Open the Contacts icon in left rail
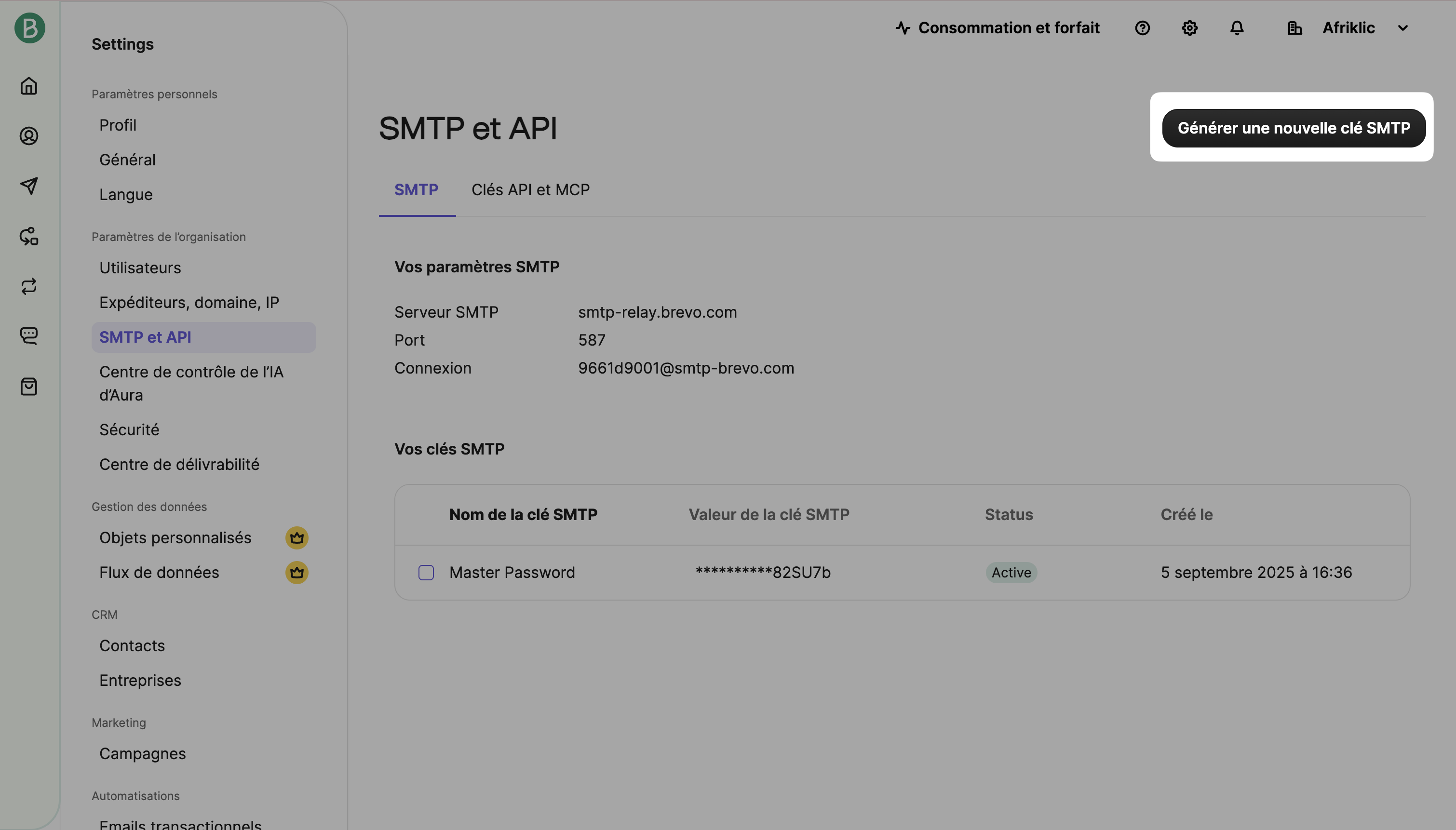Image resolution: width=1456 pixels, height=830 pixels. coord(29,135)
